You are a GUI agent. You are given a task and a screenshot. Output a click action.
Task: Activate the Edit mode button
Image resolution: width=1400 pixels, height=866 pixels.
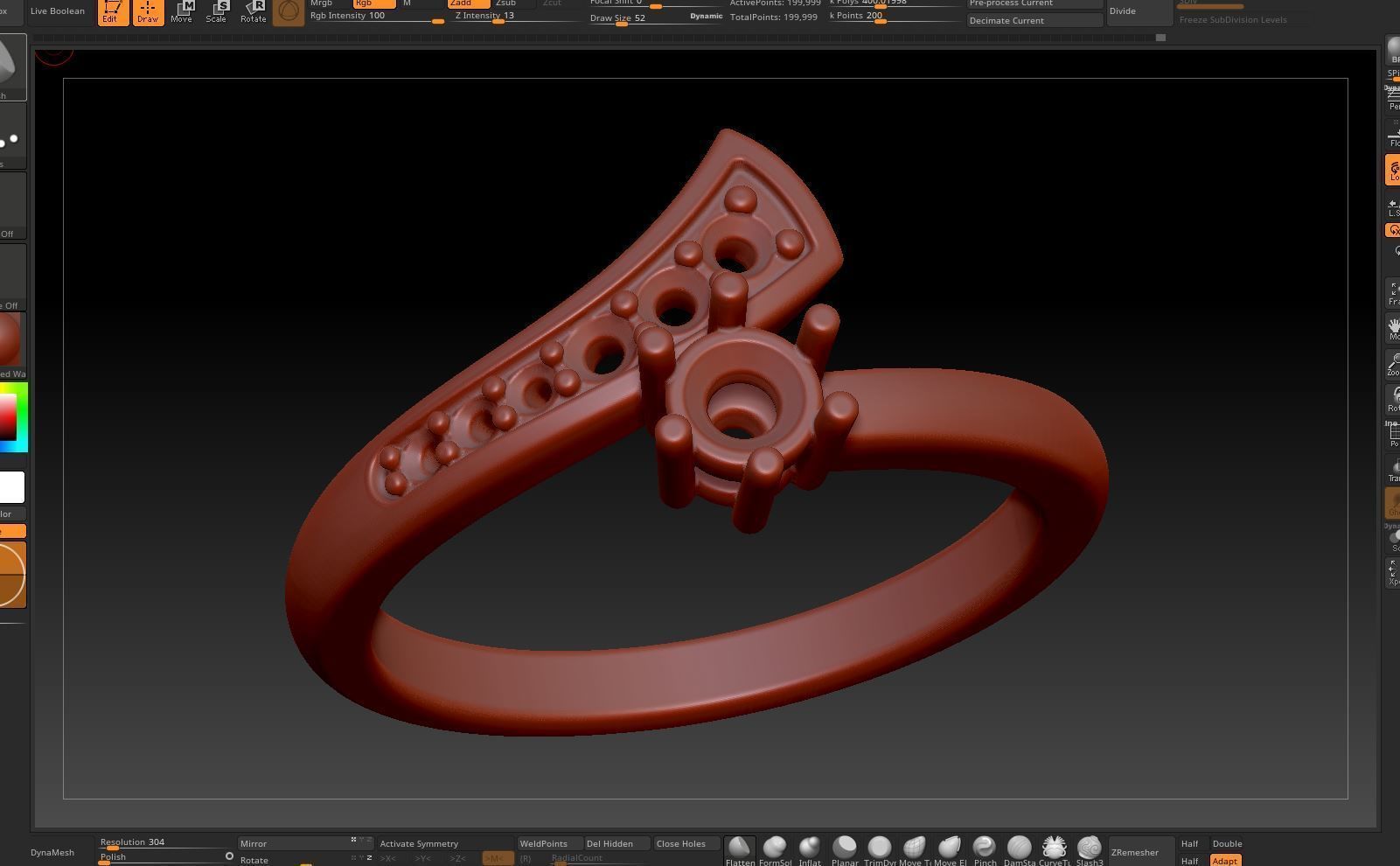click(113, 11)
